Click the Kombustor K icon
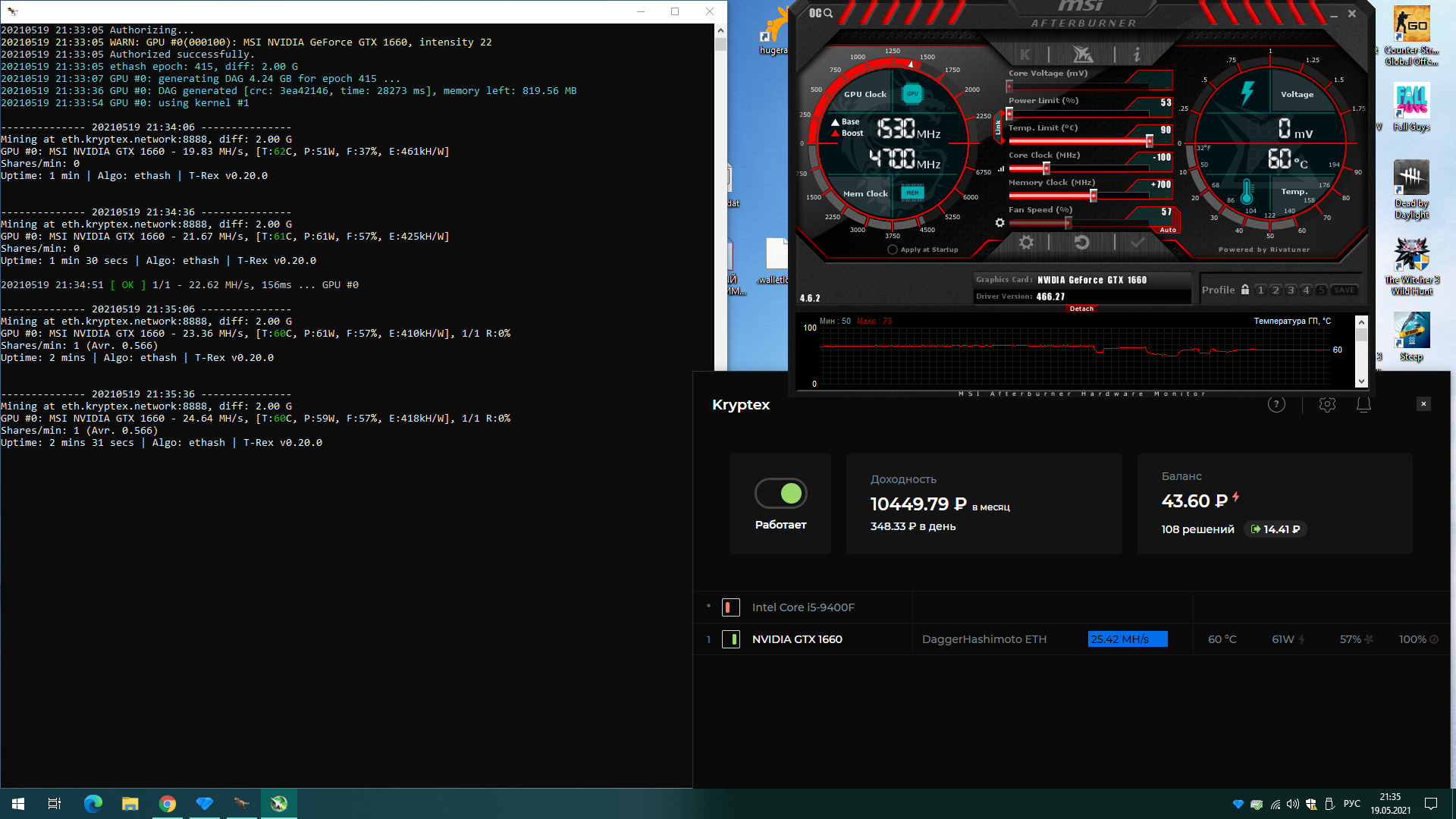Image resolution: width=1456 pixels, height=819 pixels. point(1025,55)
